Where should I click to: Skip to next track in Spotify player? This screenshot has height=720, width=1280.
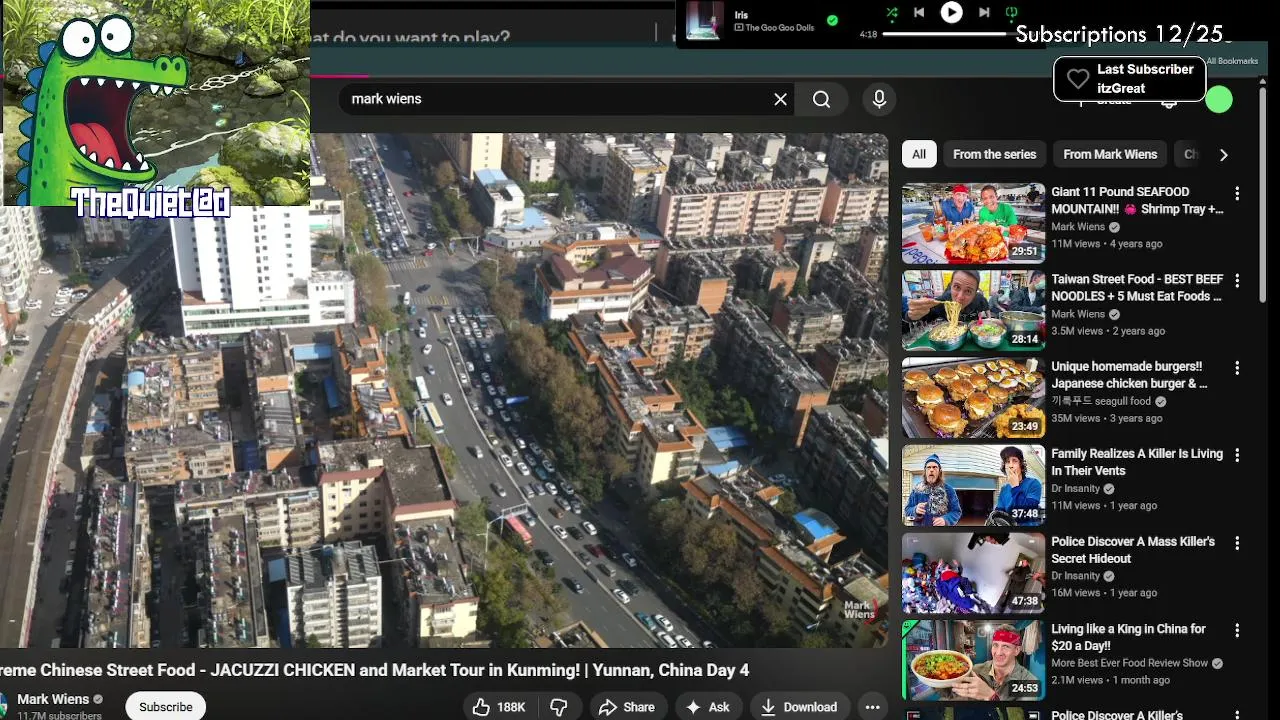click(x=984, y=12)
